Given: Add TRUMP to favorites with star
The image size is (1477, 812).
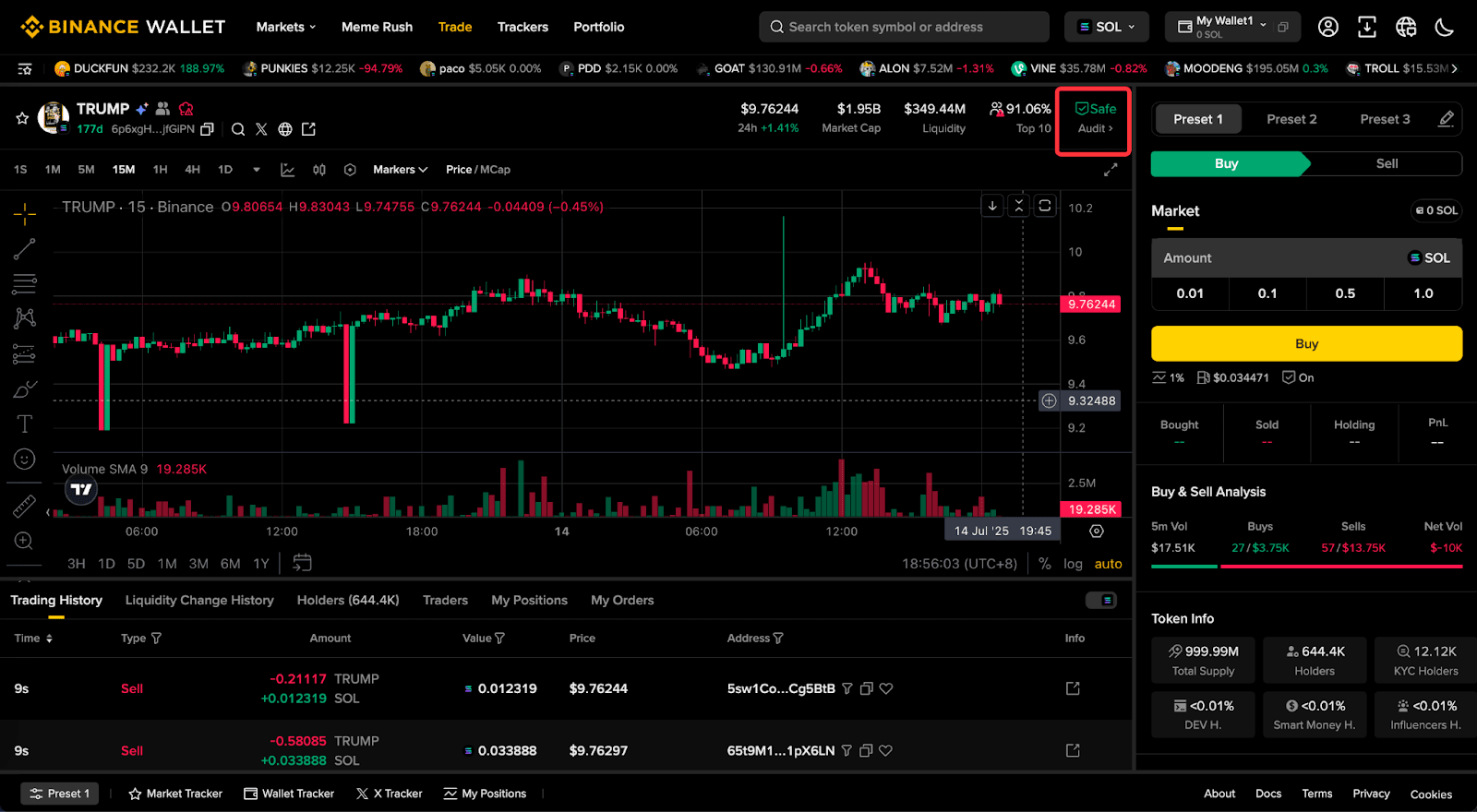Looking at the screenshot, I should pos(22,118).
